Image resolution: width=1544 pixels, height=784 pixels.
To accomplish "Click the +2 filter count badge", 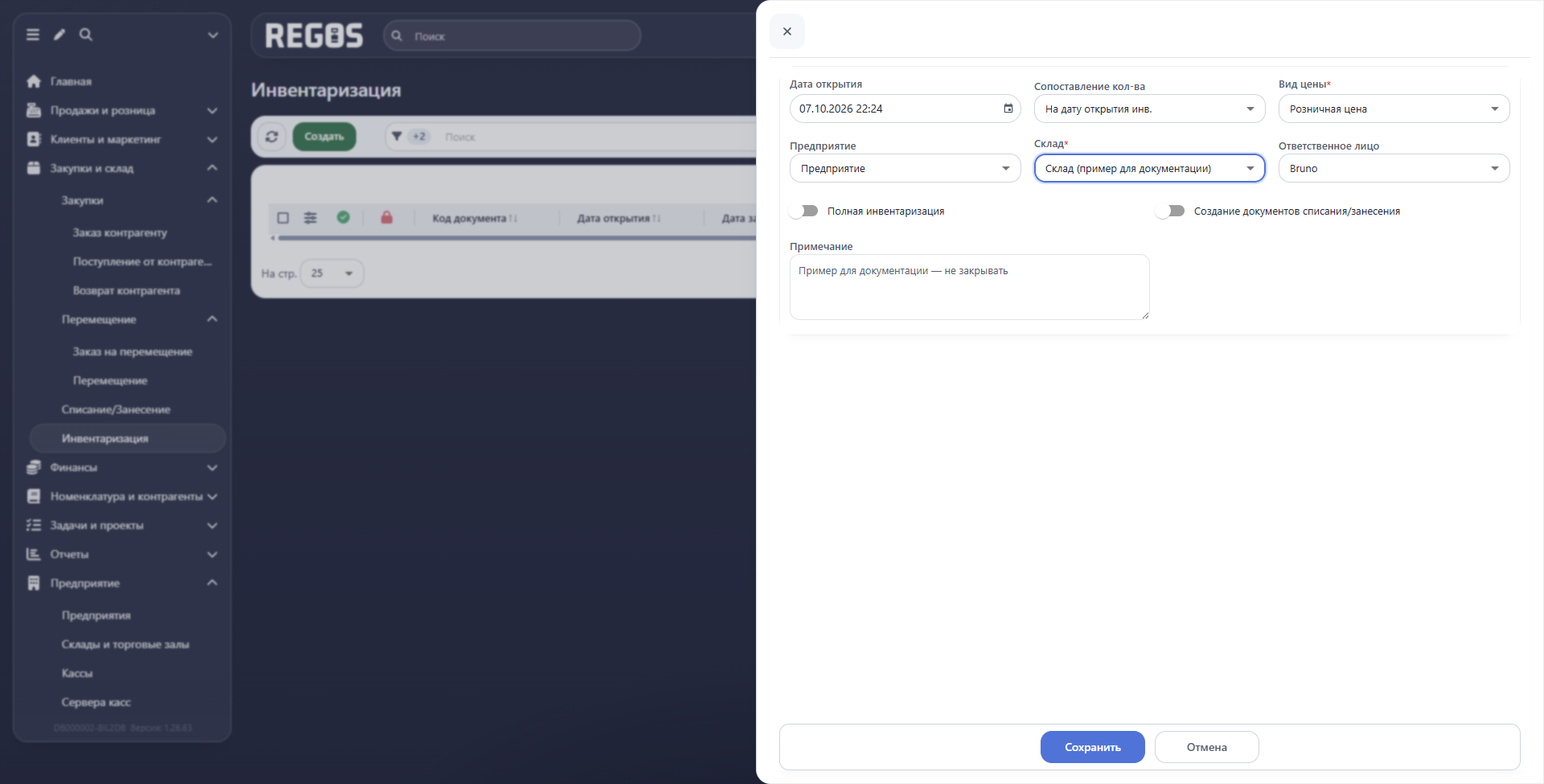I will [x=419, y=137].
